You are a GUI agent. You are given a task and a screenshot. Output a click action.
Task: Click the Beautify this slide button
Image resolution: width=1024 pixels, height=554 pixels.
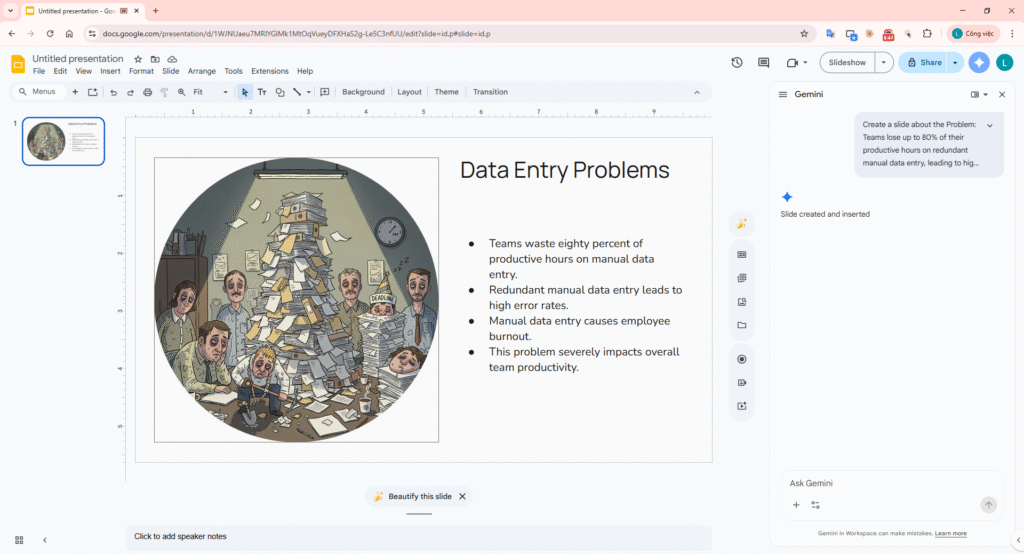(x=412, y=496)
